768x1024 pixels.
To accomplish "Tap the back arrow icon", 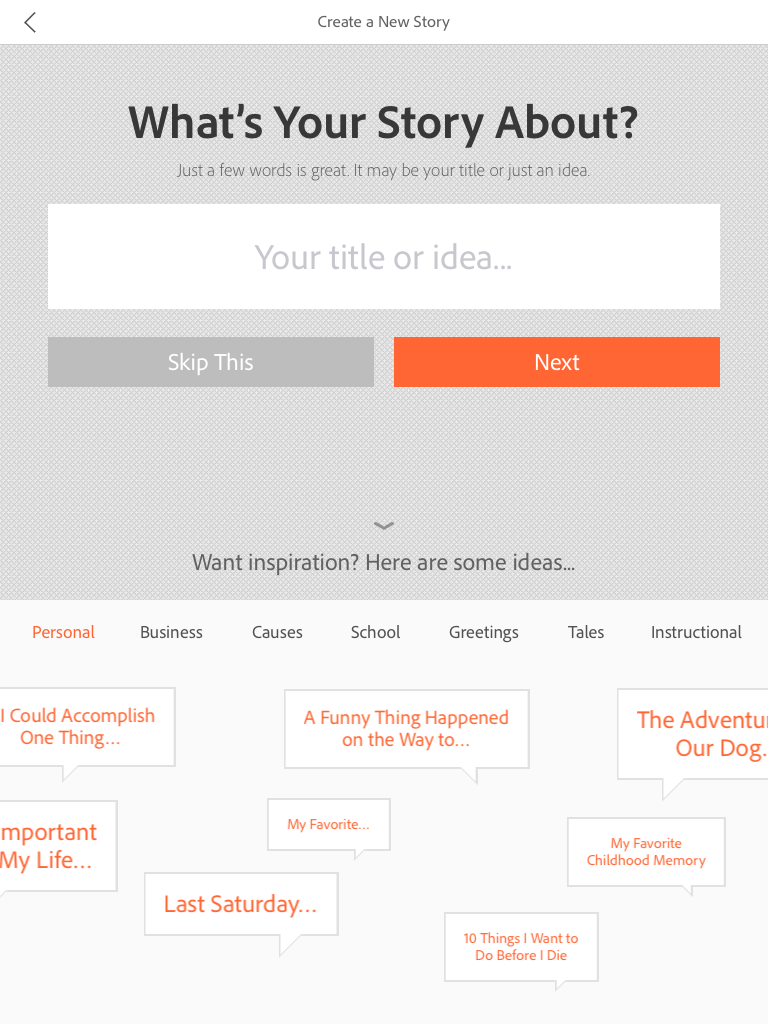I will point(30,22).
